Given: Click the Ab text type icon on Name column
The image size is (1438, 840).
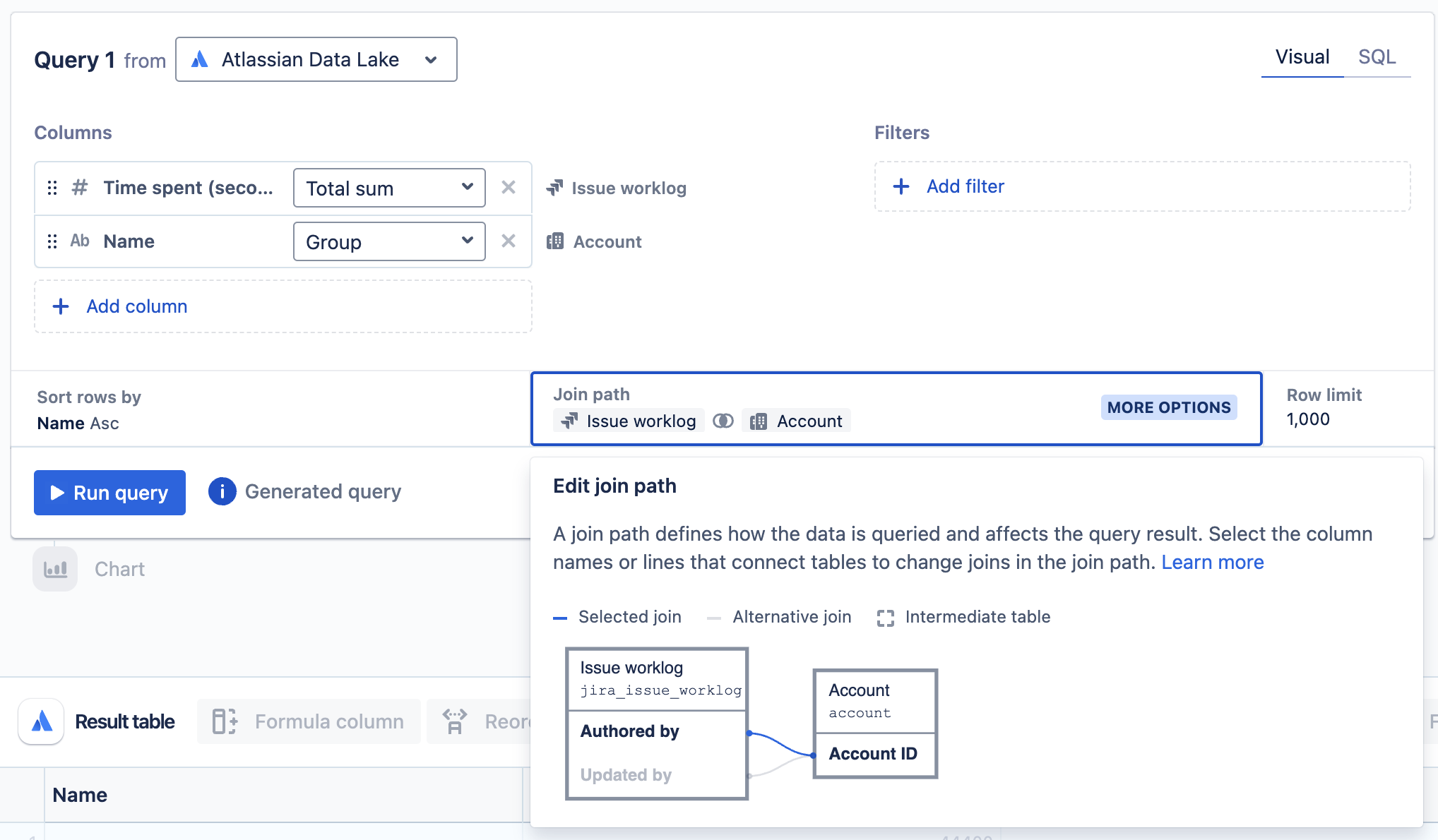Looking at the screenshot, I should coord(79,241).
